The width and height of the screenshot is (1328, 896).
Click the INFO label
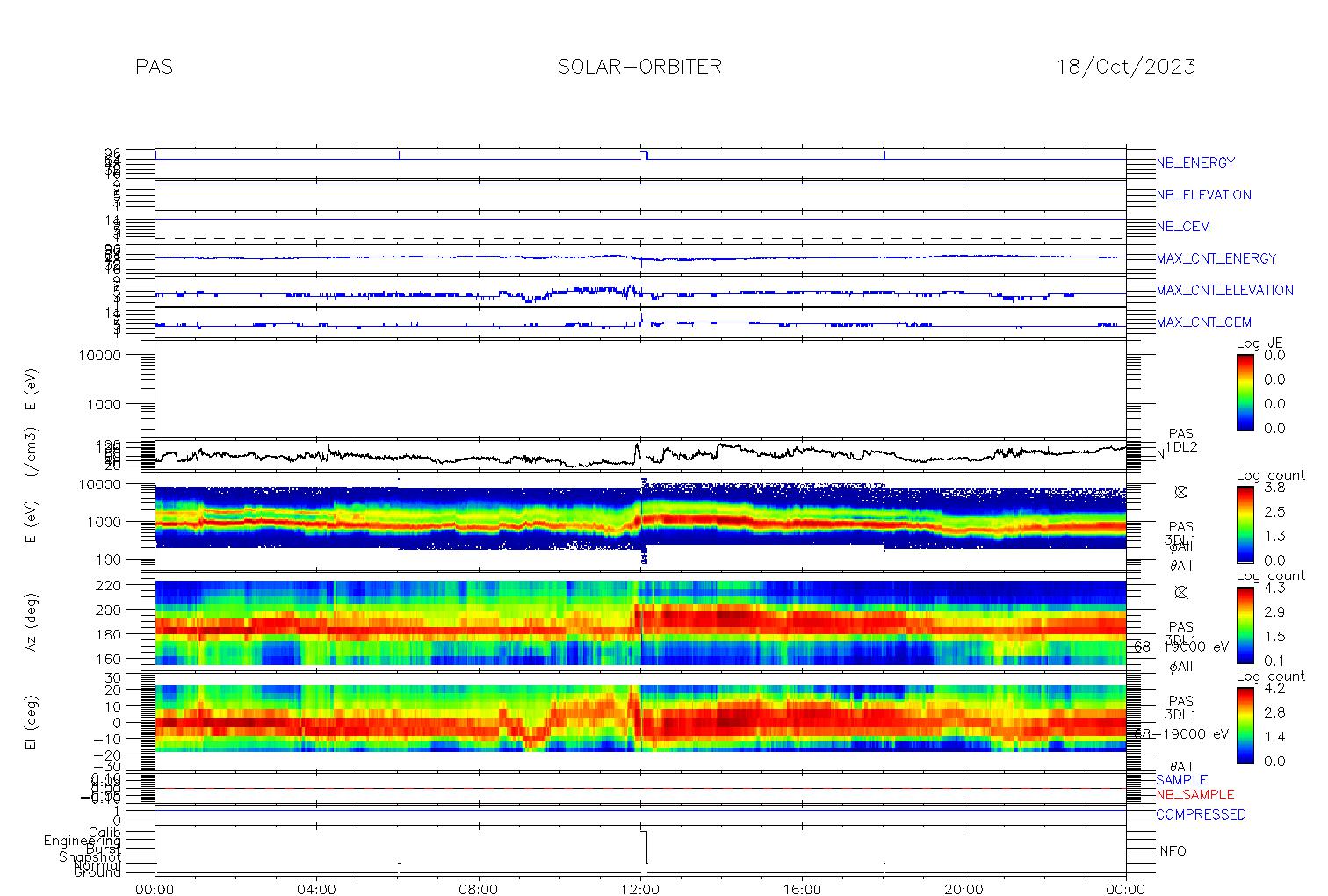[1171, 851]
